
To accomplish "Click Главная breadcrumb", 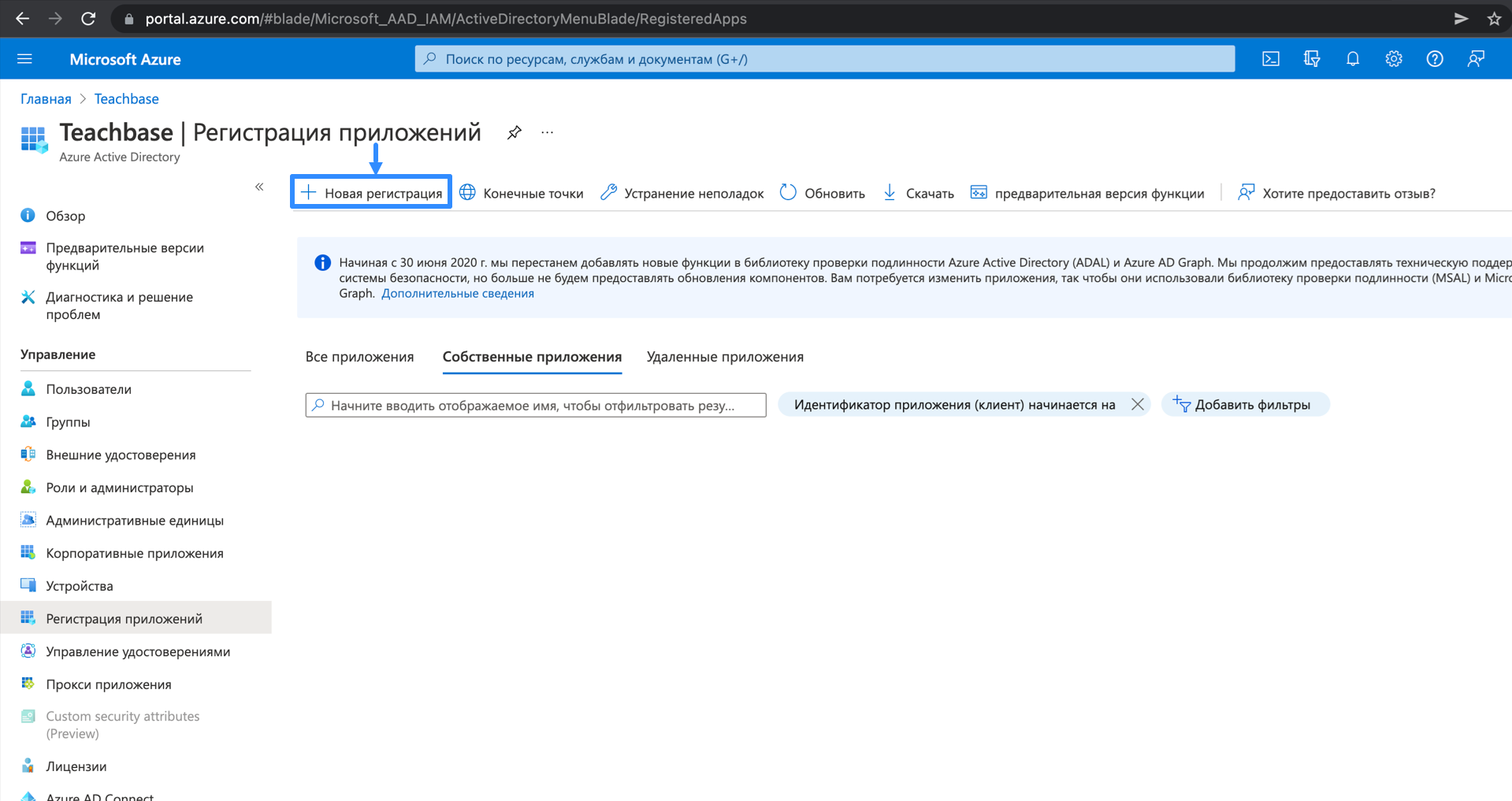I will [x=46, y=98].
